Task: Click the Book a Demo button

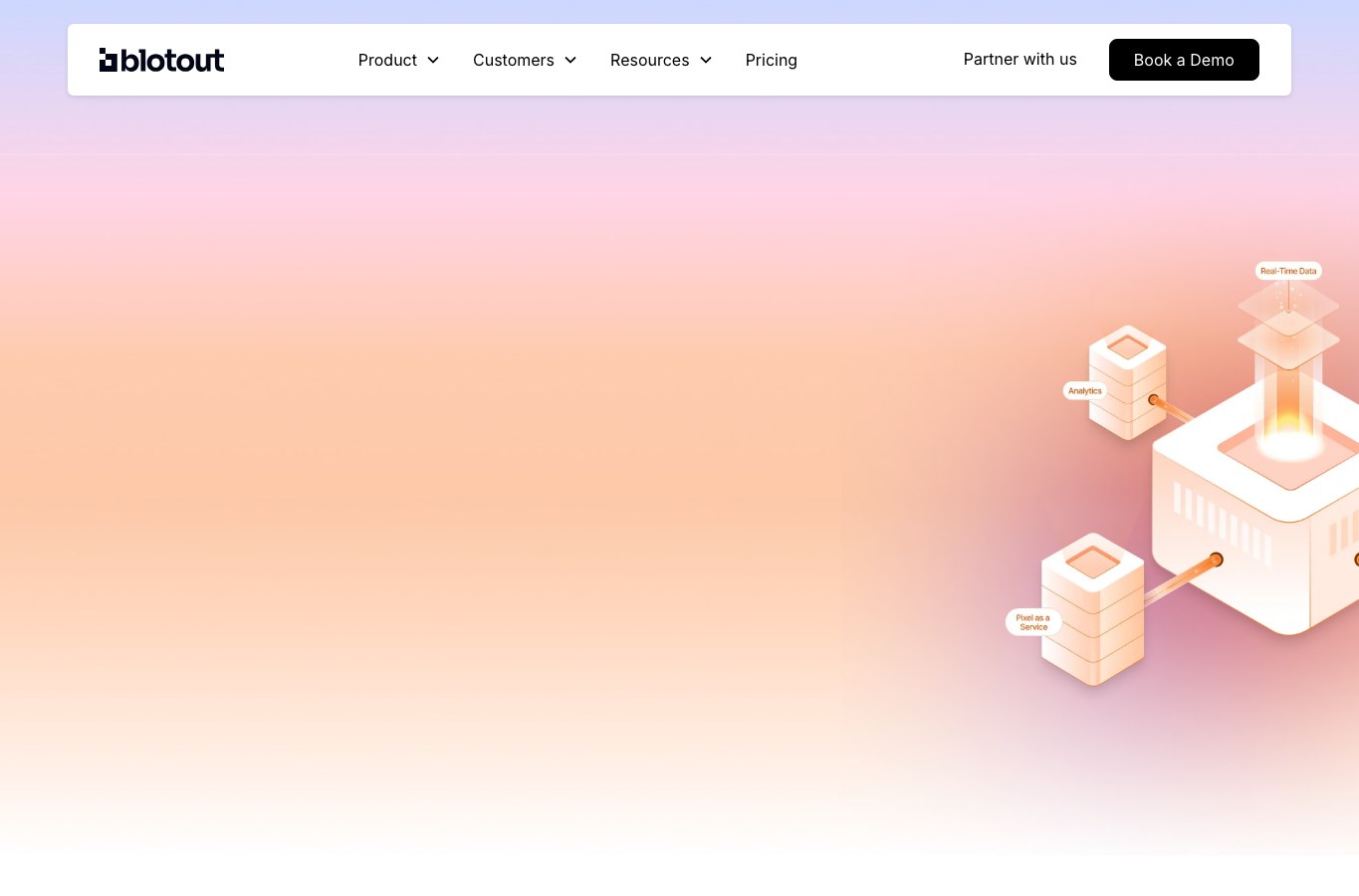Action: 1184,60
